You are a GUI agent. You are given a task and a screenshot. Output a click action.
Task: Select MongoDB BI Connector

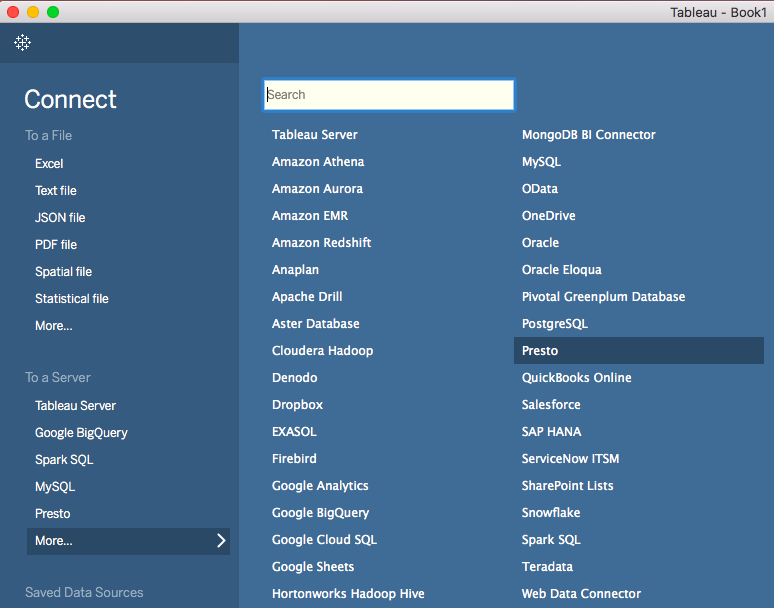pyautogui.click(x=589, y=135)
